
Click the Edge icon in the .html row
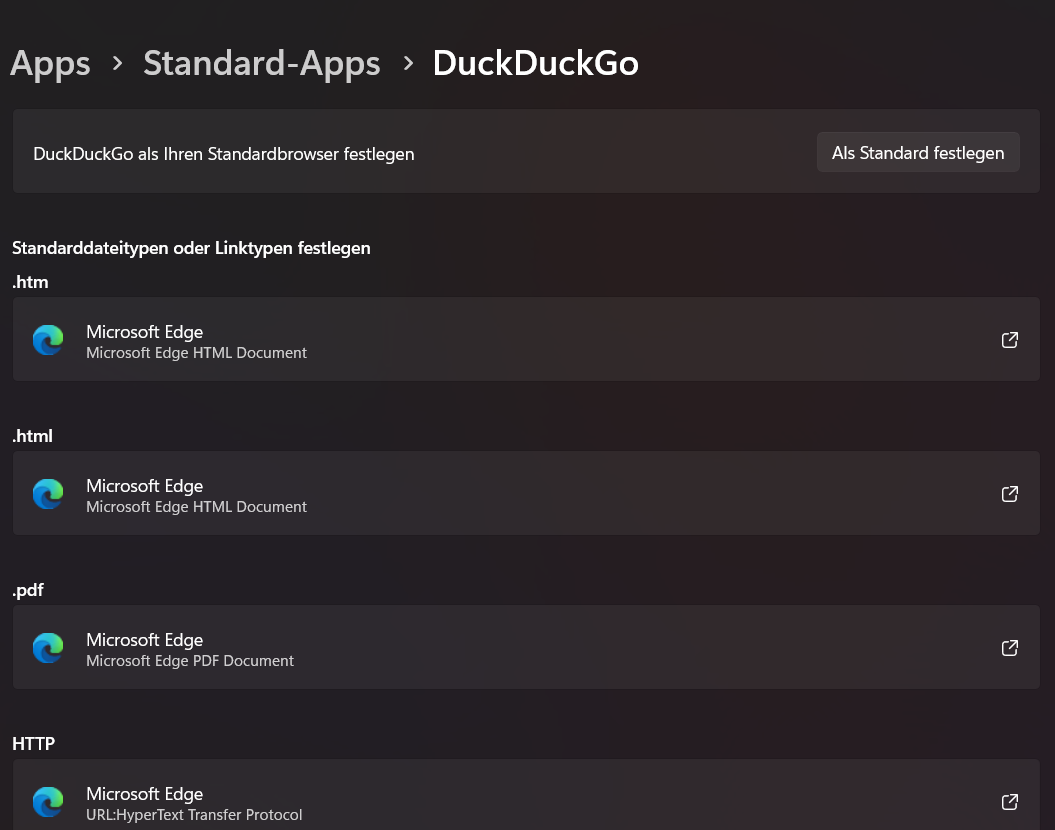click(48, 494)
